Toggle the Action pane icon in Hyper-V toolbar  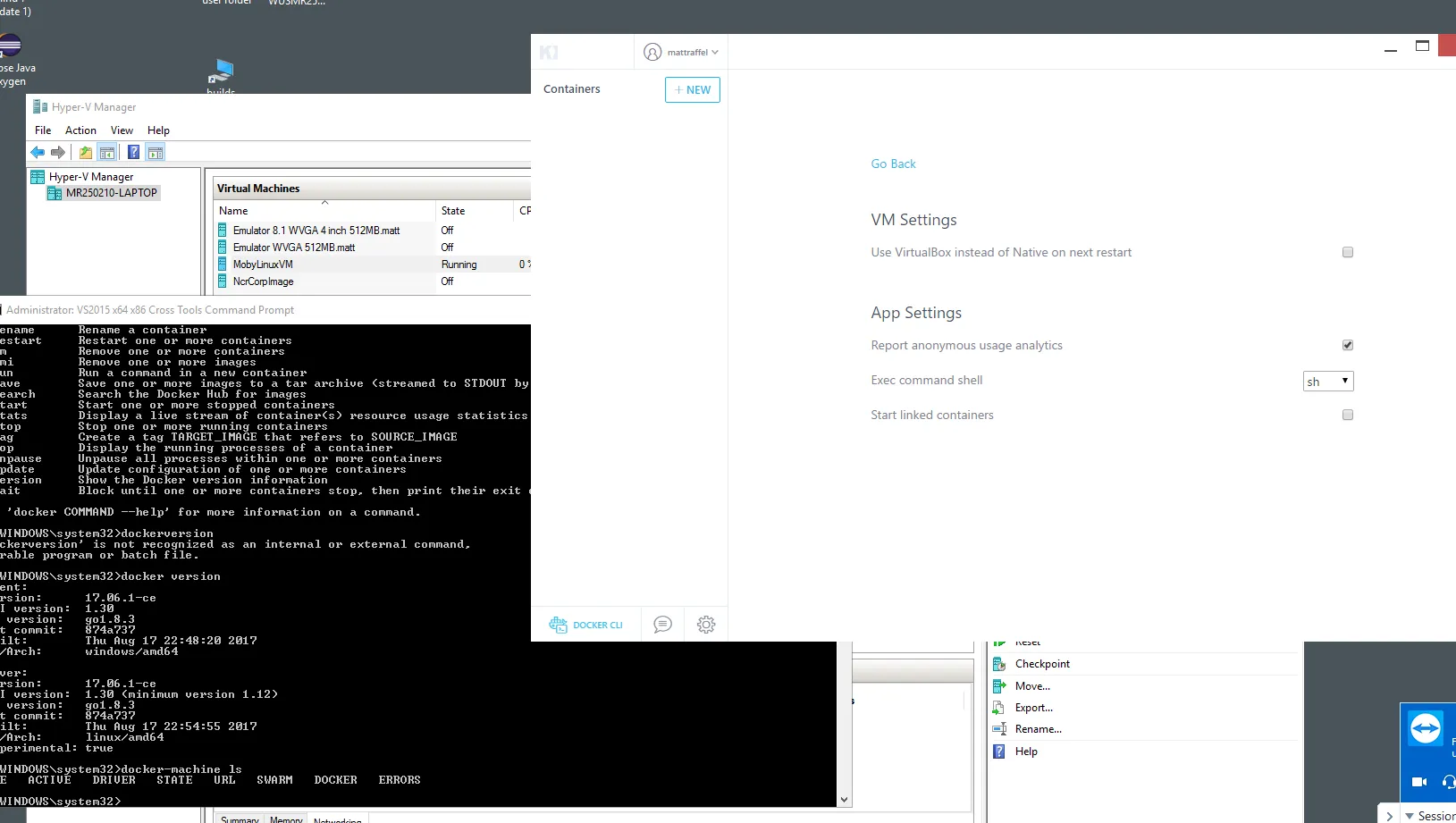tap(156, 153)
